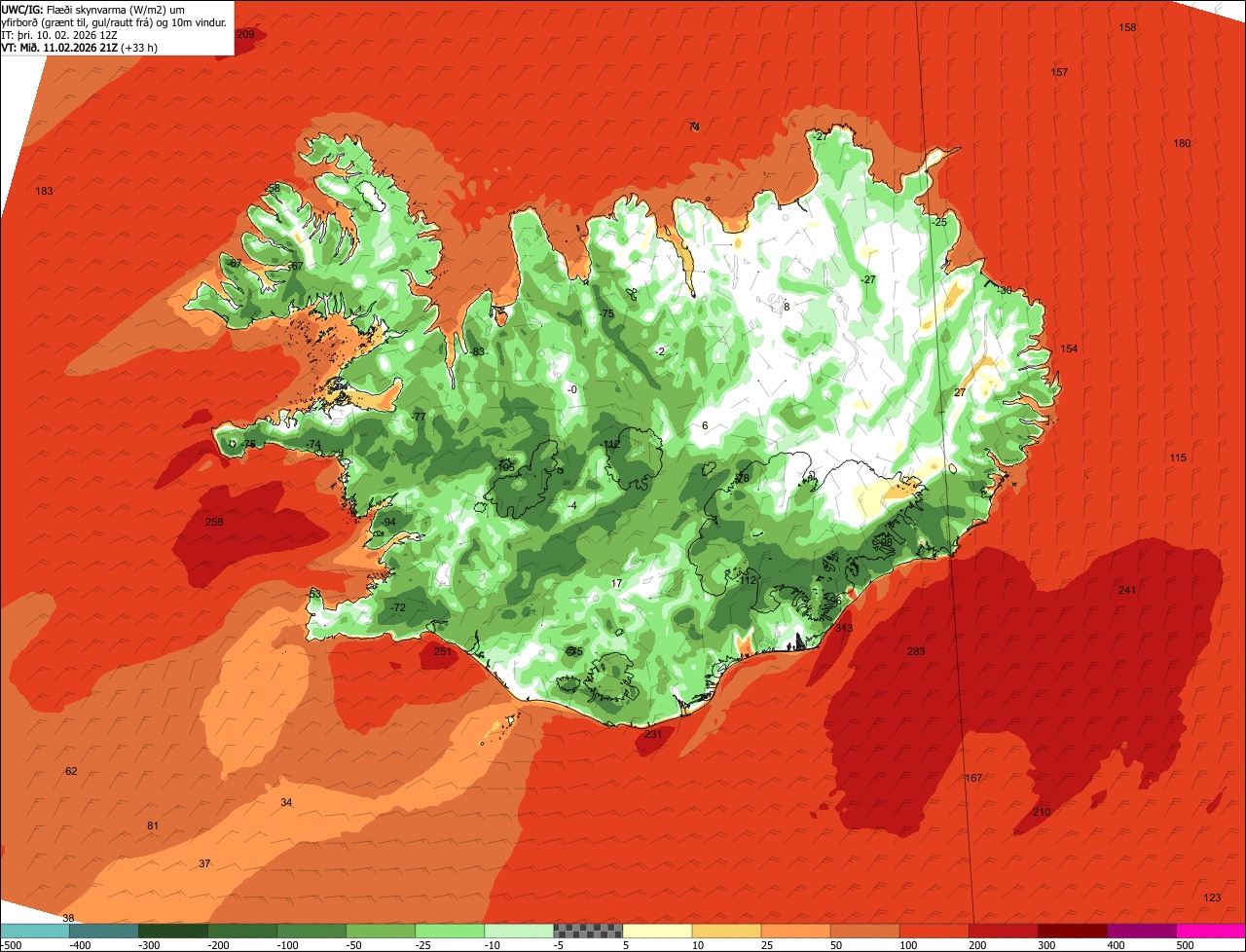Select the 167 value along the vertical line
Image resolution: width=1246 pixels, height=952 pixels.
pos(973,778)
